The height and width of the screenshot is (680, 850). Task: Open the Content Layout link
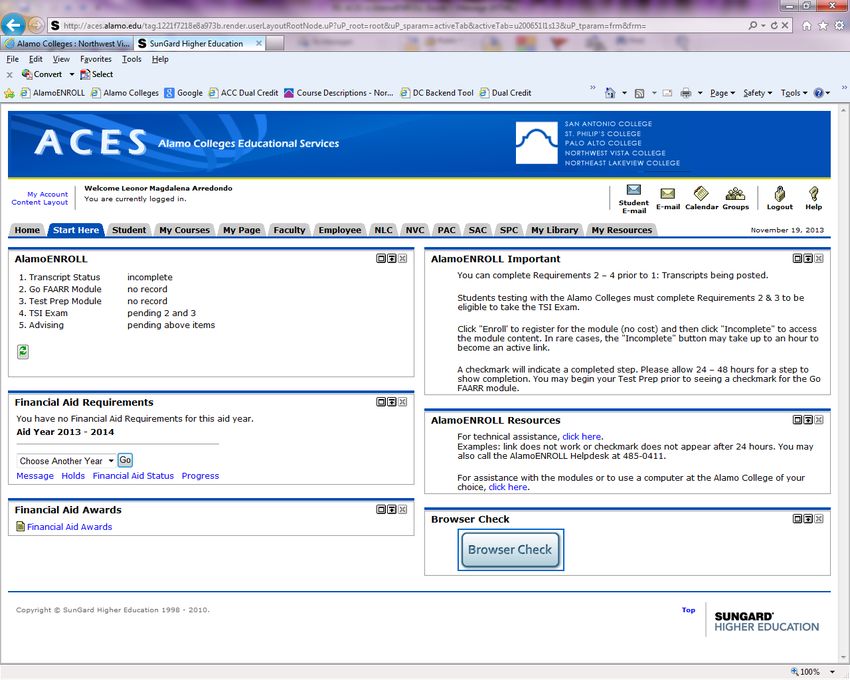pyautogui.click(x=40, y=202)
